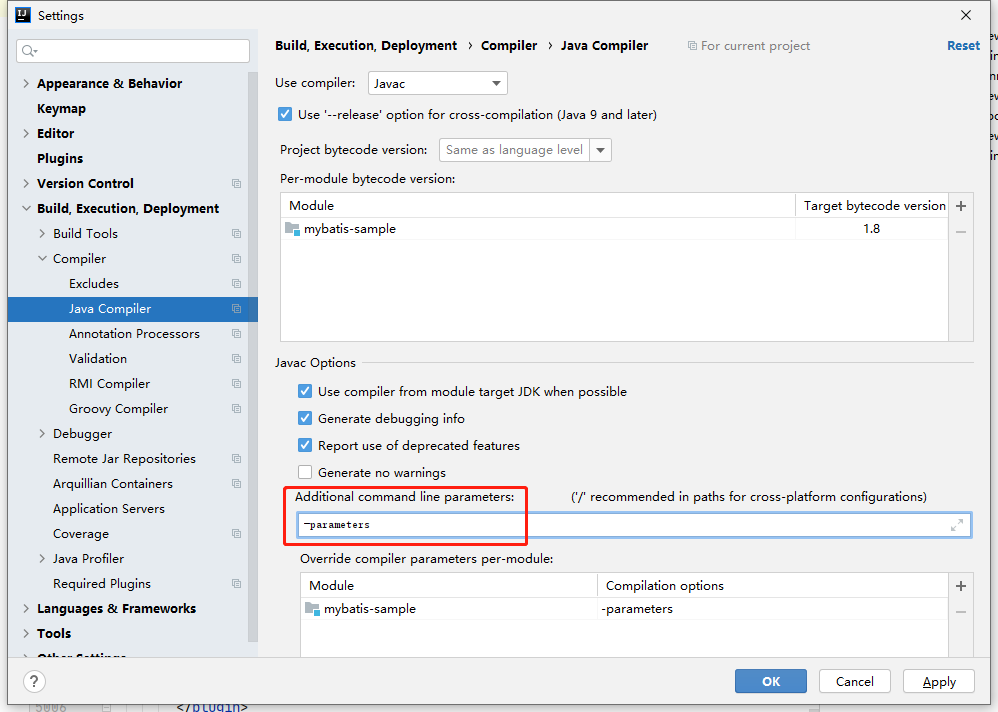Click project-level icon next to Annotation Processors
This screenshot has height=712, width=998.
237,334
